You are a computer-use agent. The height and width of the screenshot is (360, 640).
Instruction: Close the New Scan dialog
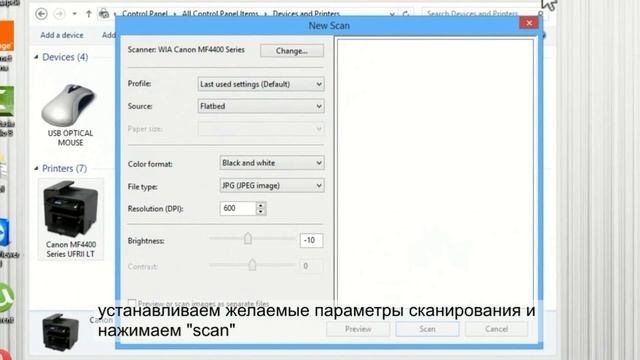pos(529,23)
